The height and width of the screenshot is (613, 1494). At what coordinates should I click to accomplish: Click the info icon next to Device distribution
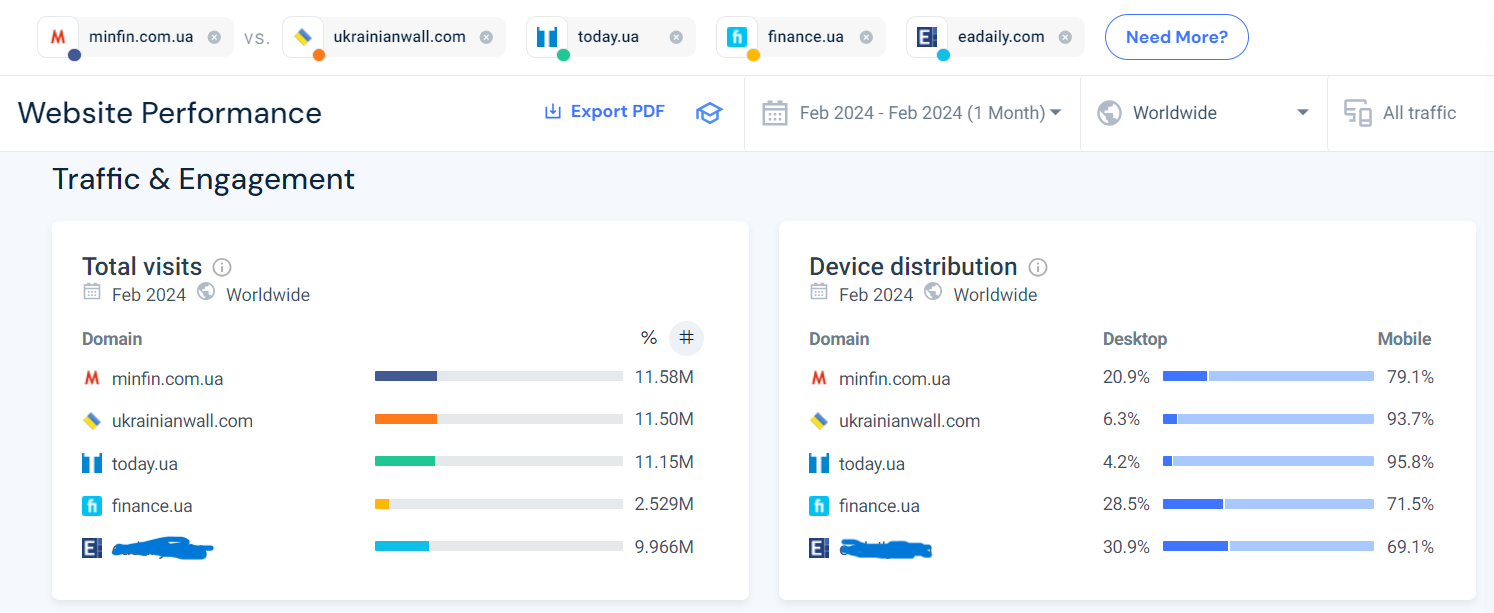click(1037, 267)
